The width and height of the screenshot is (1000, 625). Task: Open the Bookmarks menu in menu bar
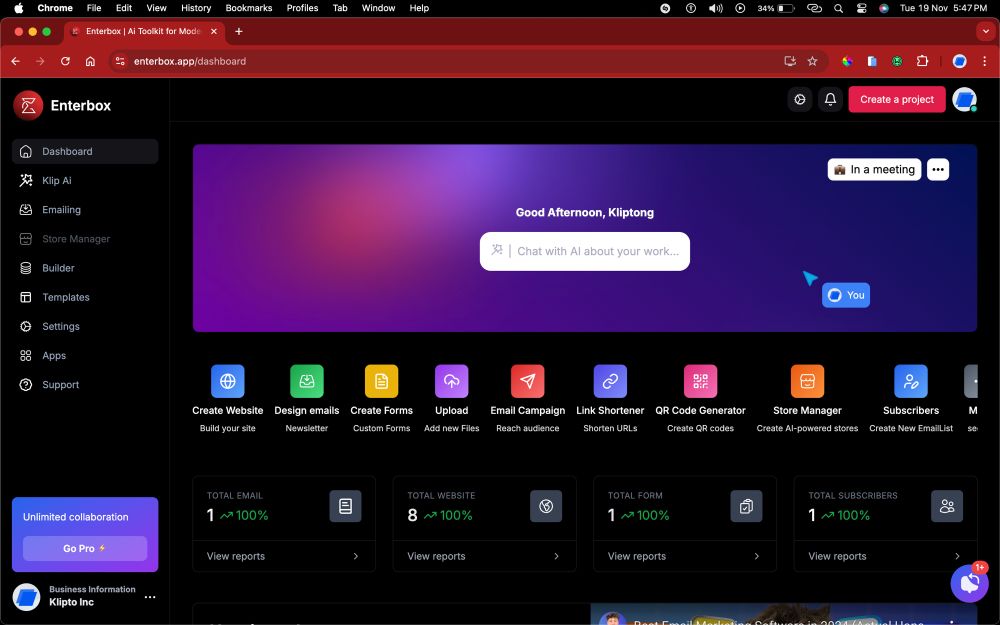click(249, 8)
